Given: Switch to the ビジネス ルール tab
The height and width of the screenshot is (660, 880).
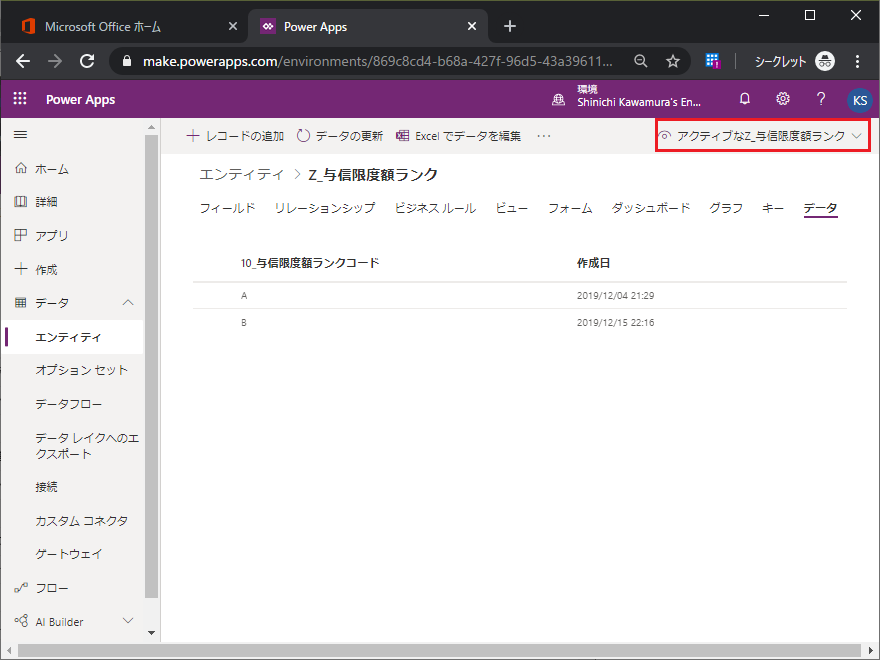Looking at the screenshot, I should 435,208.
